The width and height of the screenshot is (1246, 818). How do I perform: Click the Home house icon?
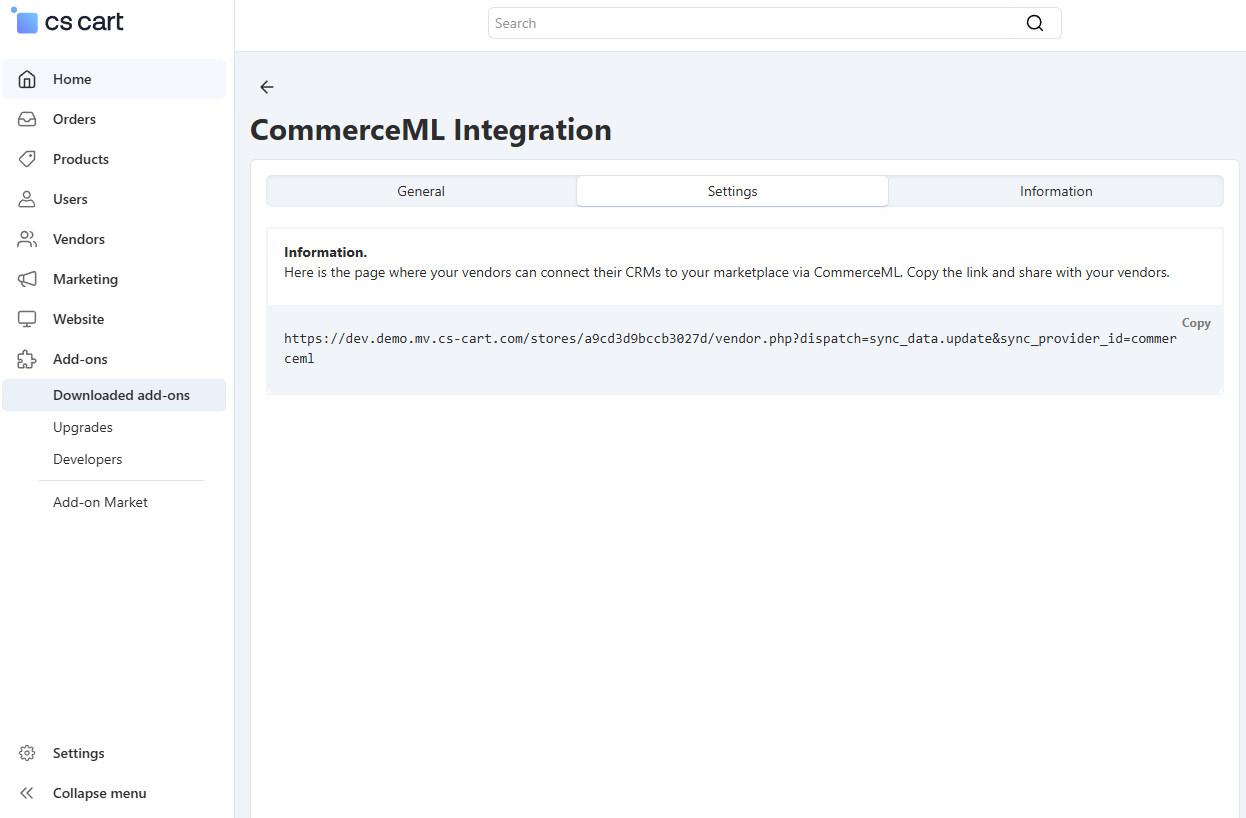click(x=27, y=79)
